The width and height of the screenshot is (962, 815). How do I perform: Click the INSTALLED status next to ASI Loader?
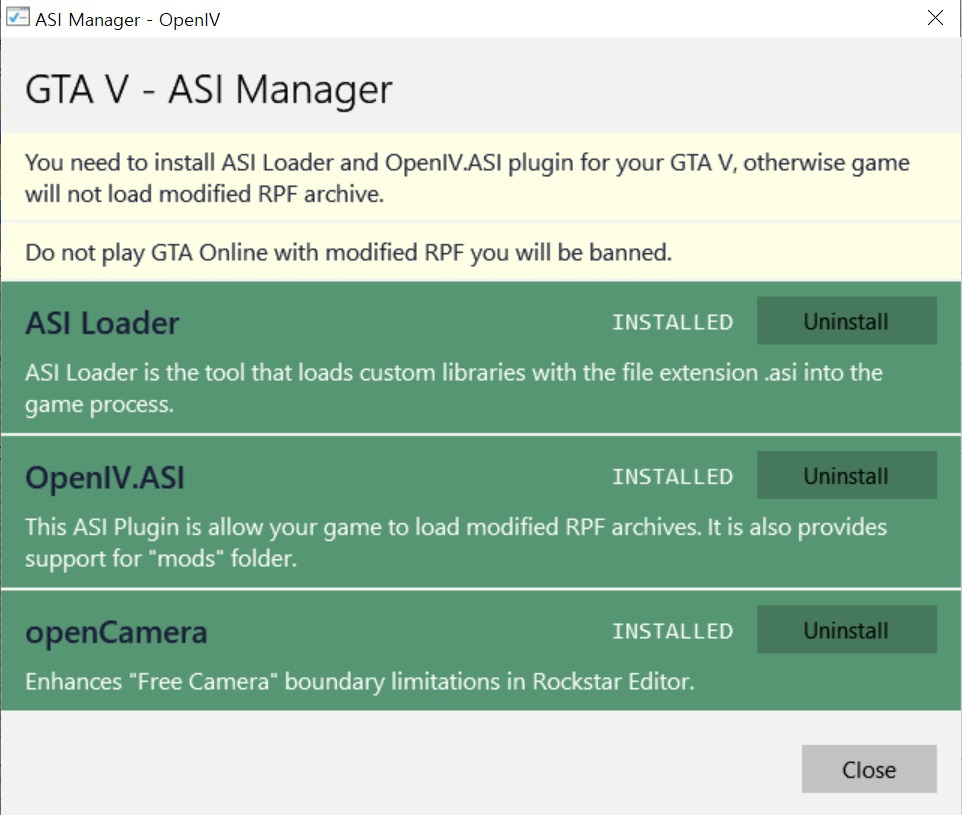point(672,322)
